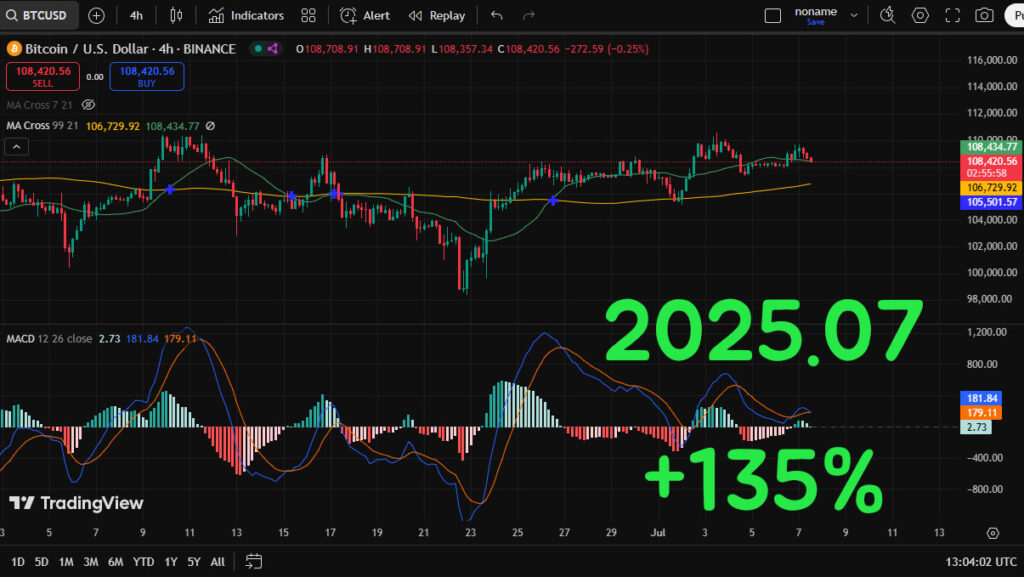Click the 0.00 spread value
The height and width of the screenshot is (577, 1024).
pos(95,77)
